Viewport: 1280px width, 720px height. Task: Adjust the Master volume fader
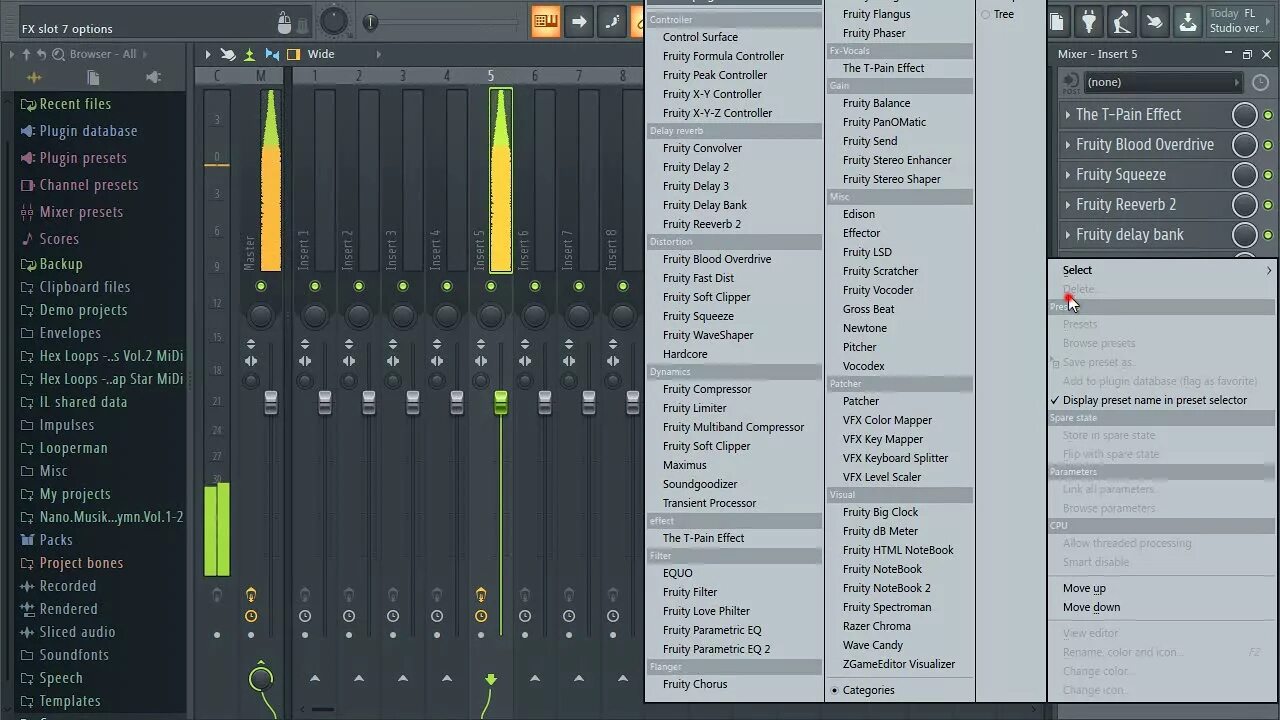coord(271,403)
